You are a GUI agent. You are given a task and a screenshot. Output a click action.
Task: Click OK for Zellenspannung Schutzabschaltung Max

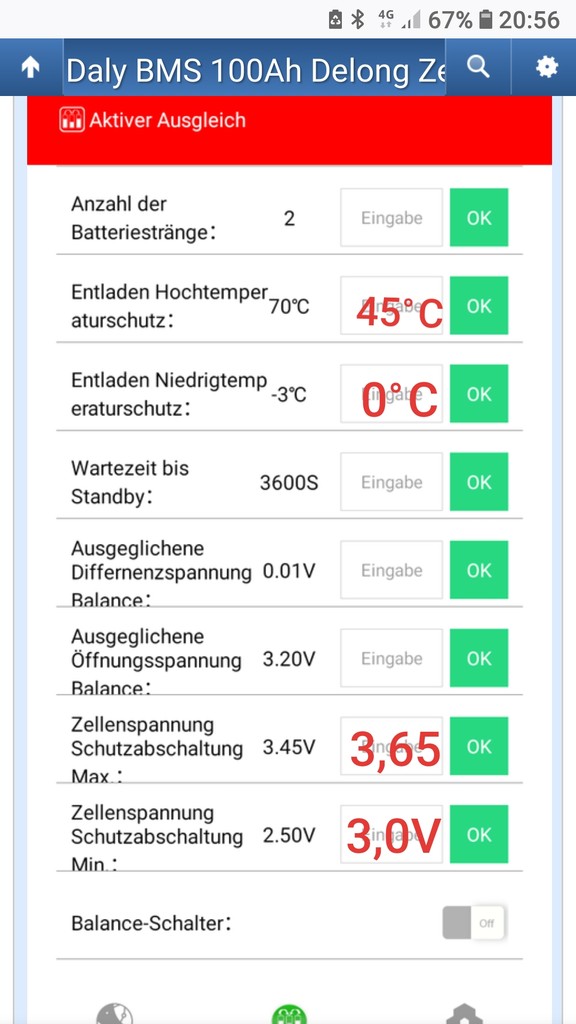(479, 746)
